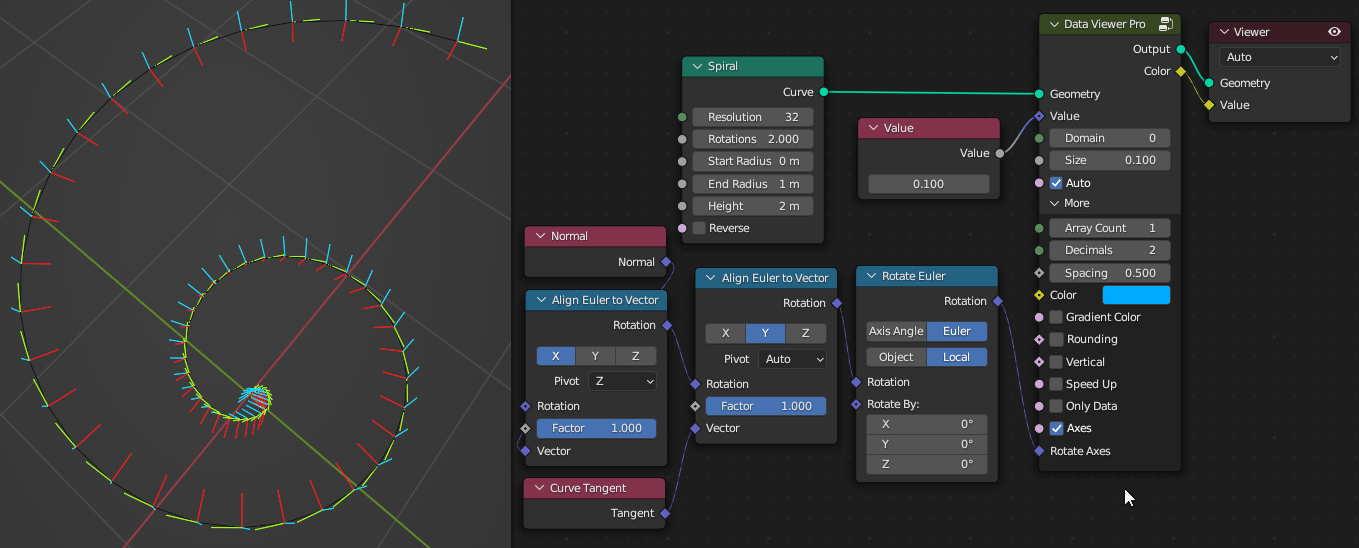Click the Rotate Axes input socket
1359x548 pixels.
tap(1040, 451)
